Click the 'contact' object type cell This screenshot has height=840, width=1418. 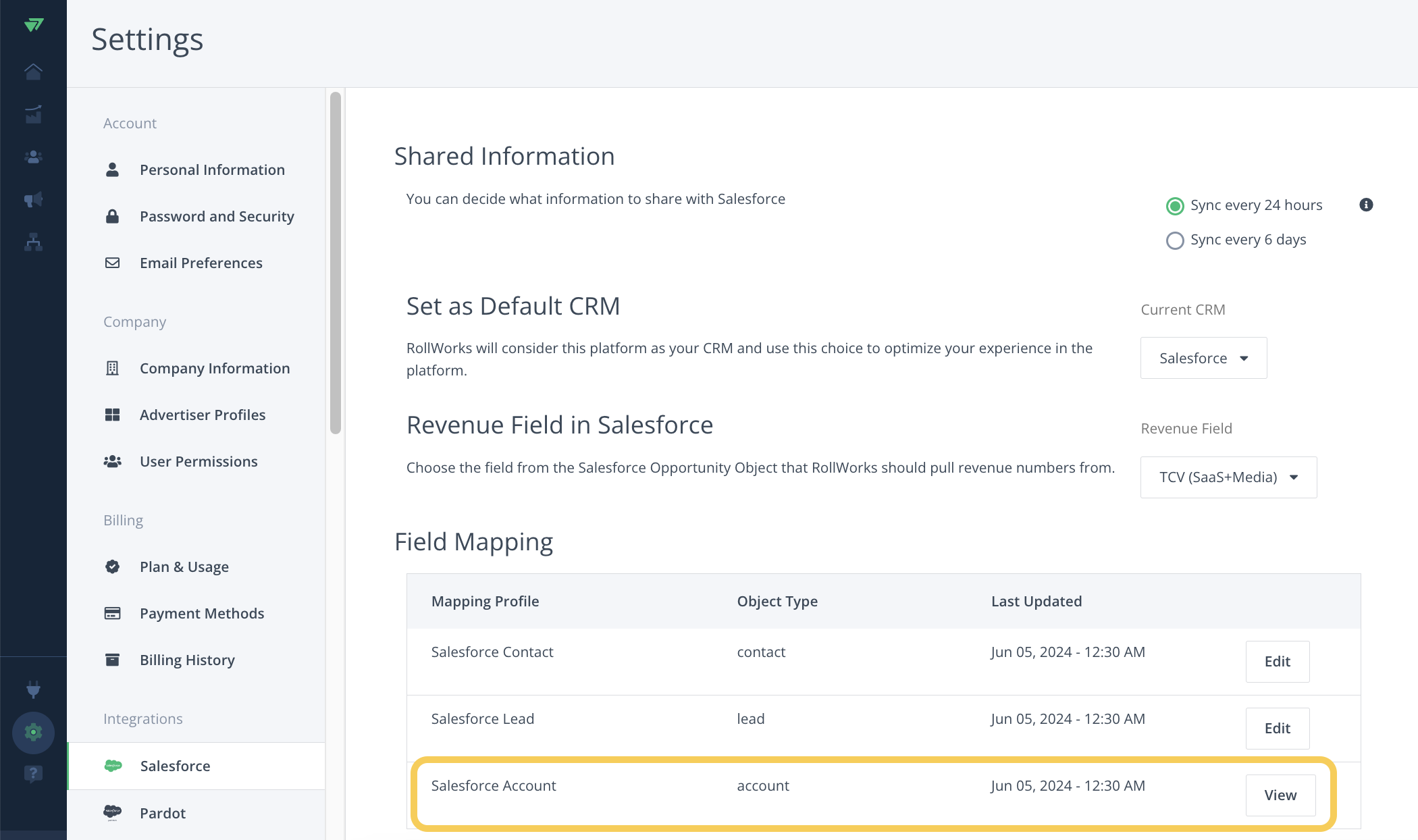(x=761, y=652)
